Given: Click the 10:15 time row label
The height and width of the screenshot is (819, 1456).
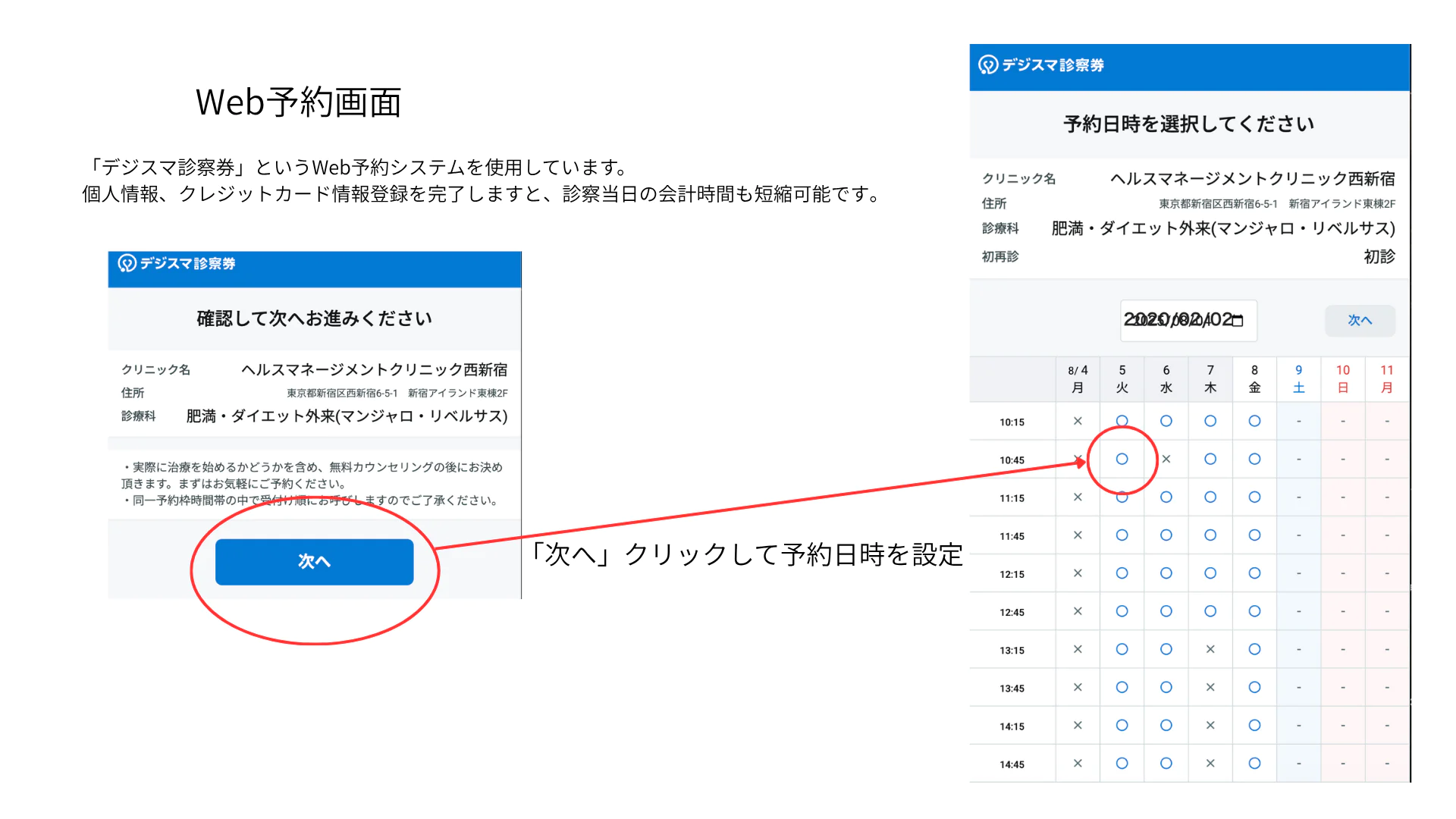Looking at the screenshot, I should [1012, 422].
